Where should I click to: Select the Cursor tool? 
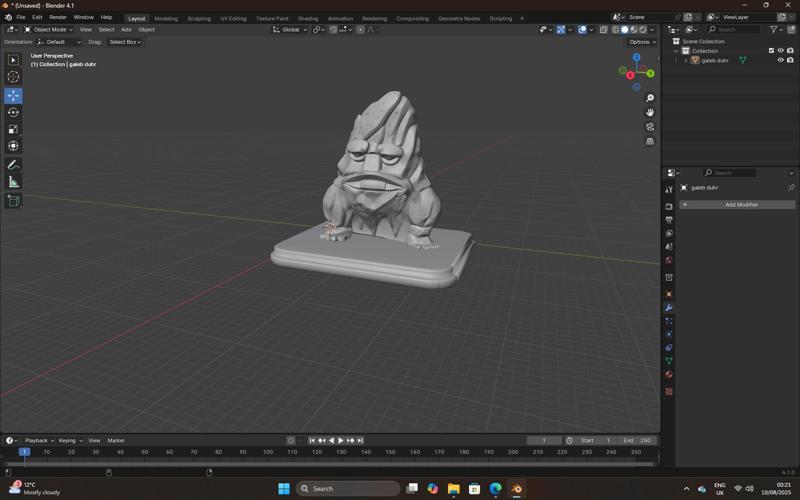13,77
